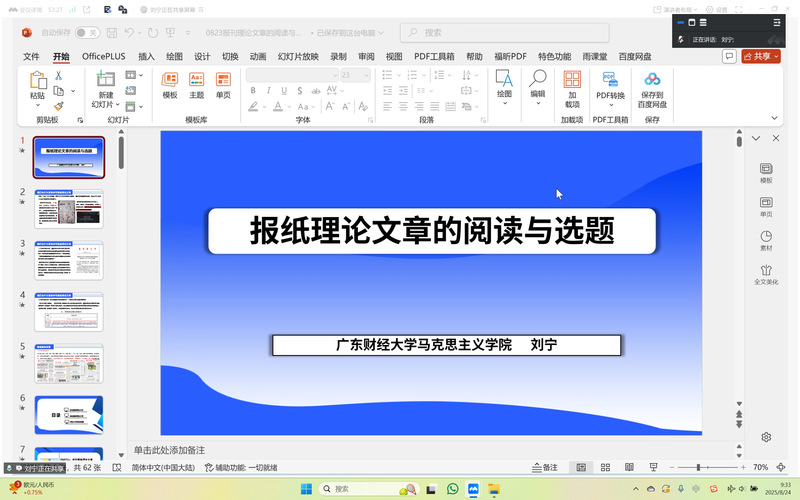Switch to normal view in status bar
This screenshot has height=500, width=800.
click(x=580, y=467)
